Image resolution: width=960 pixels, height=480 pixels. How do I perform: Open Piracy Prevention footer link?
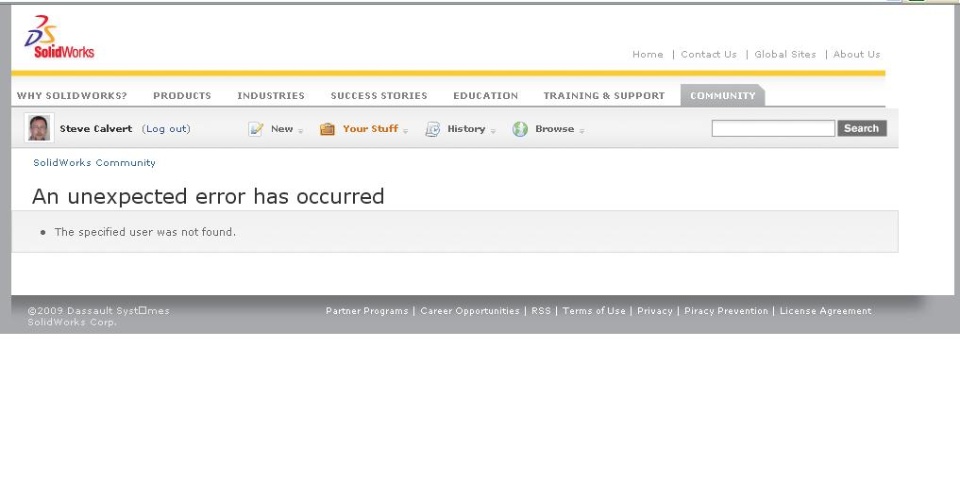(726, 311)
